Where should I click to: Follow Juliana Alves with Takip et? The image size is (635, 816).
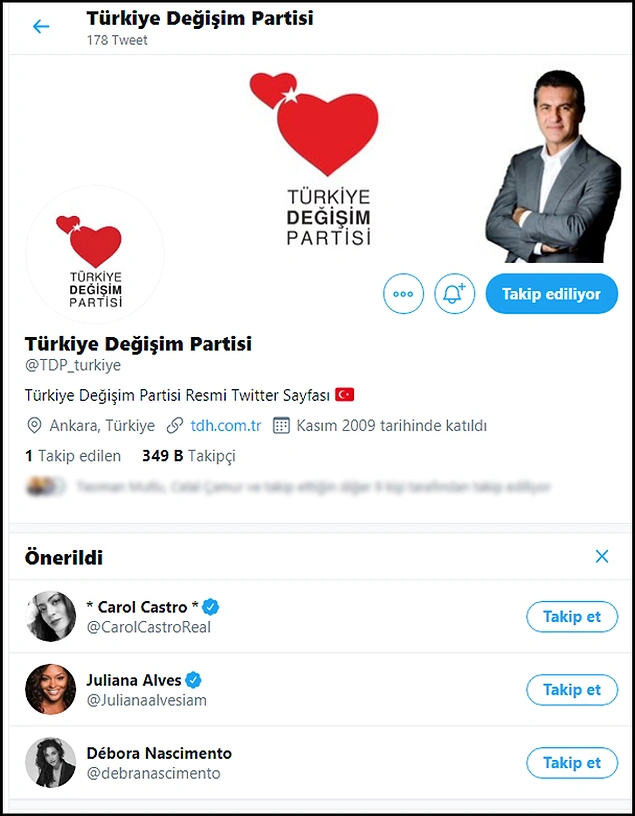572,690
